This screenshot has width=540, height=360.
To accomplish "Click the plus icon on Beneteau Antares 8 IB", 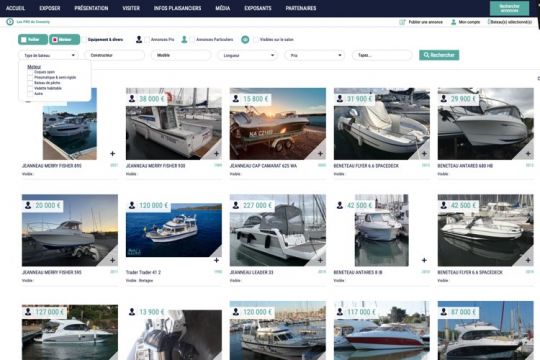I will pos(424,260).
